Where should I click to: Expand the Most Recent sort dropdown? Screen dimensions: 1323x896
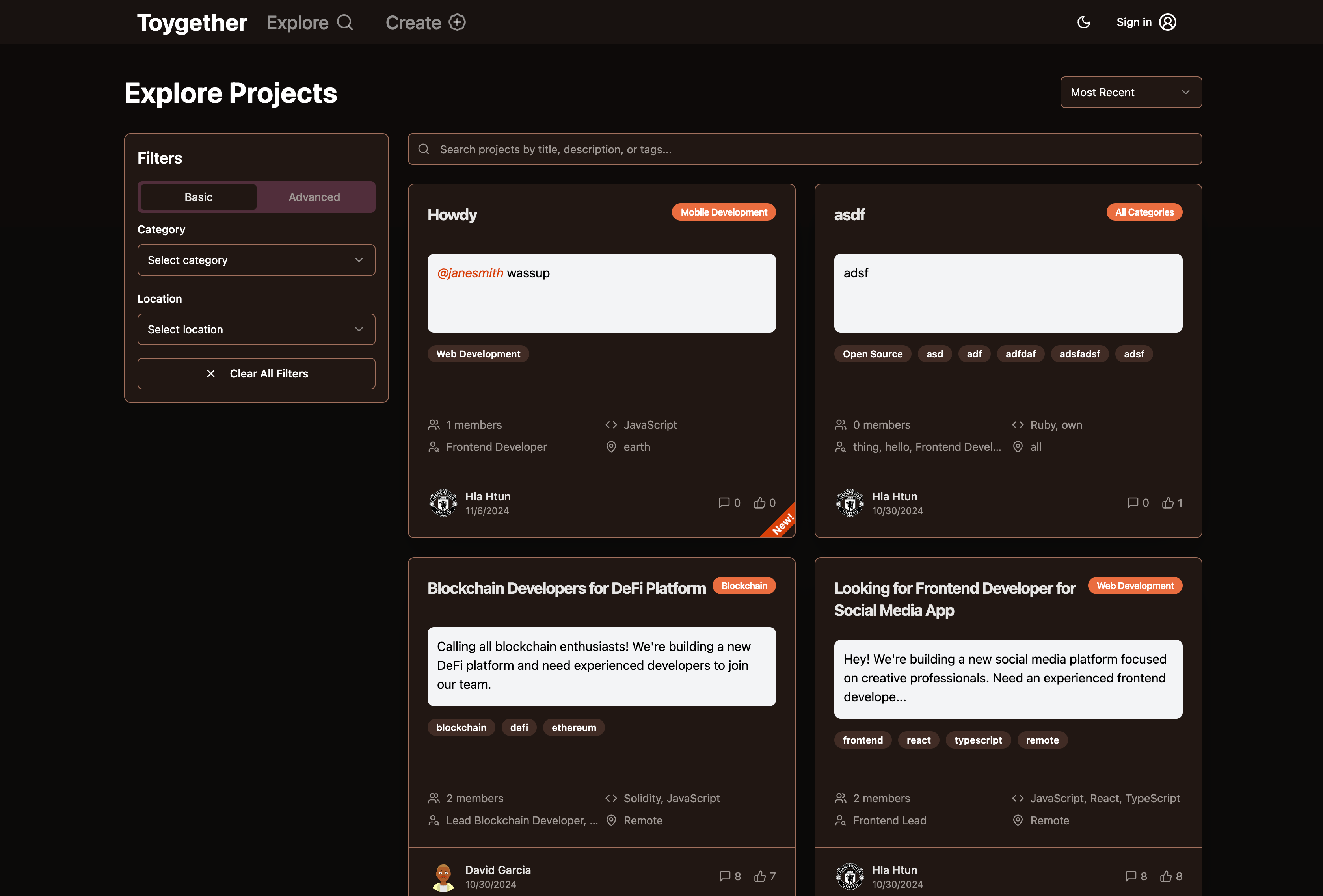(1129, 92)
